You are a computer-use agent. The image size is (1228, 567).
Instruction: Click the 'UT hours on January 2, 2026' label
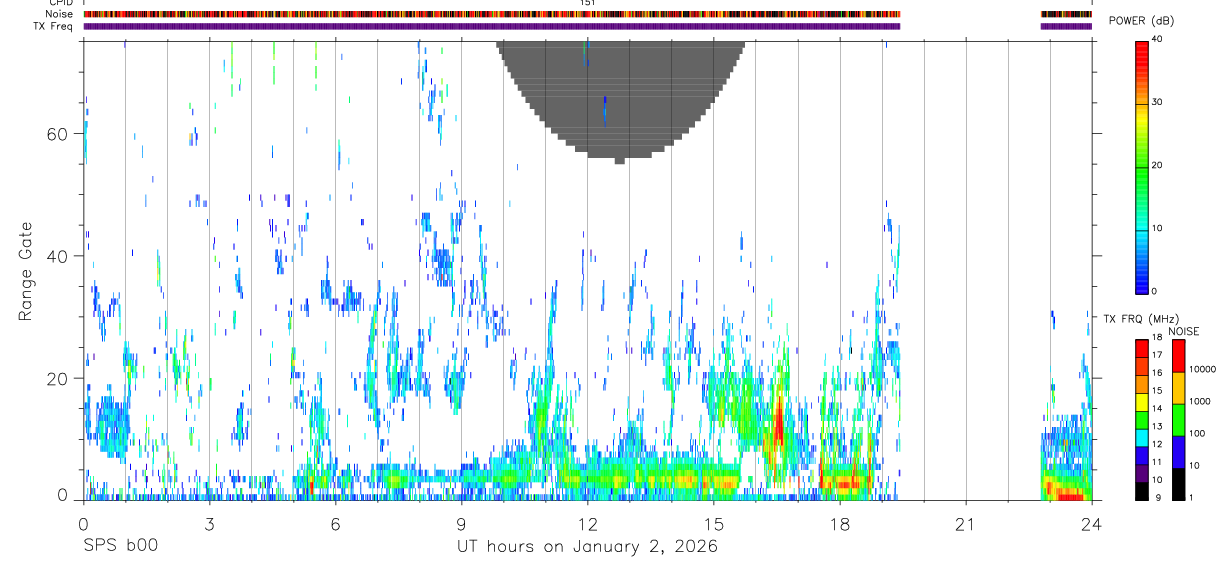pyautogui.click(x=587, y=546)
